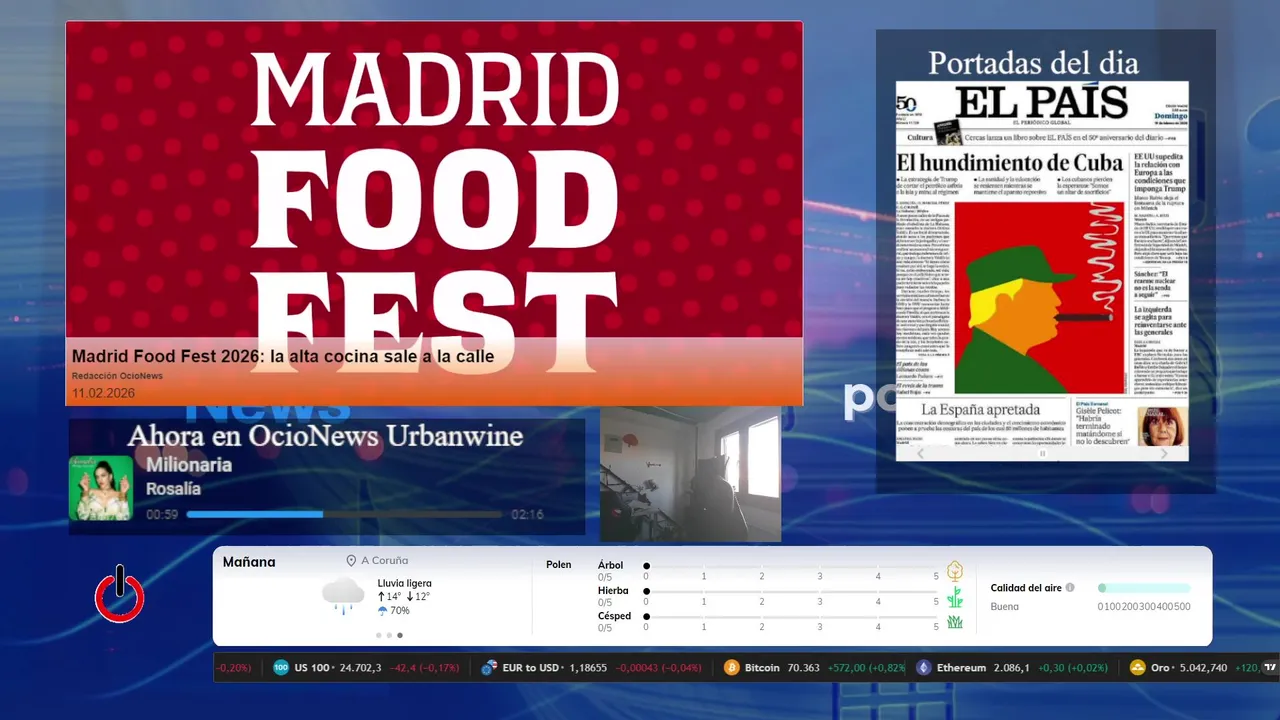Click 'Ahora en OcioNews Urbanwine' heading
This screenshot has width=1280, height=720.
(x=325, y=436)
